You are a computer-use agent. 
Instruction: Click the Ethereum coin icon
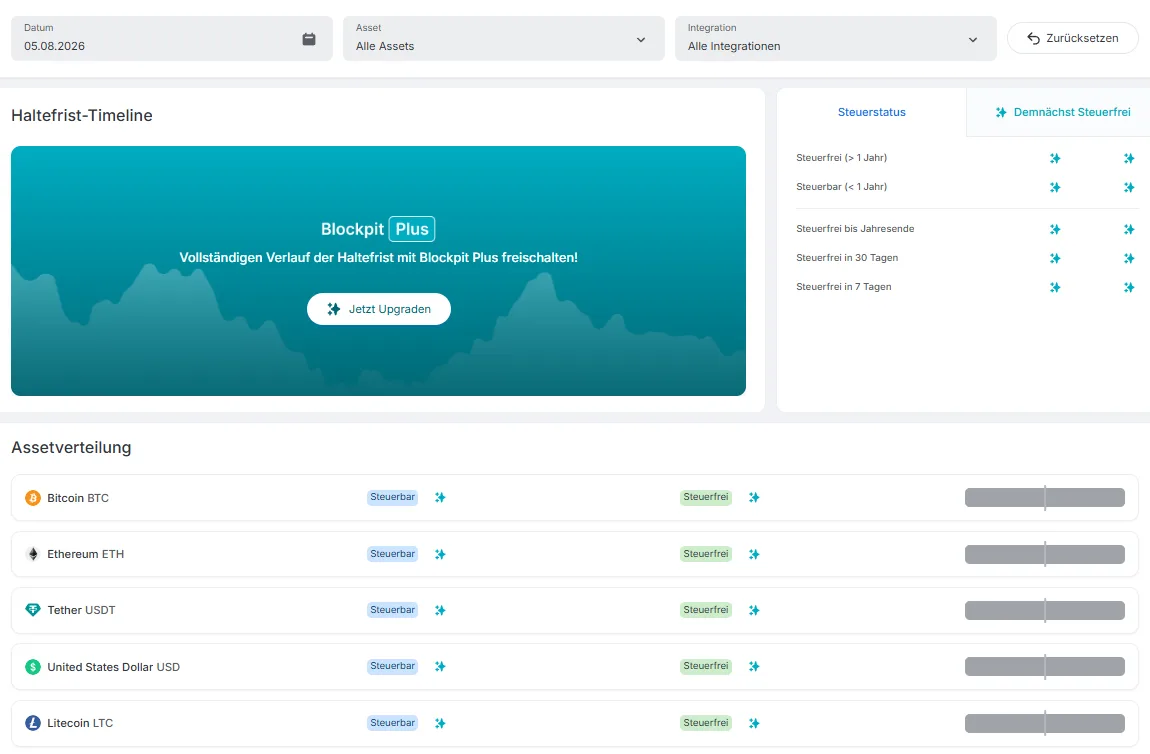tap(33, 554)
